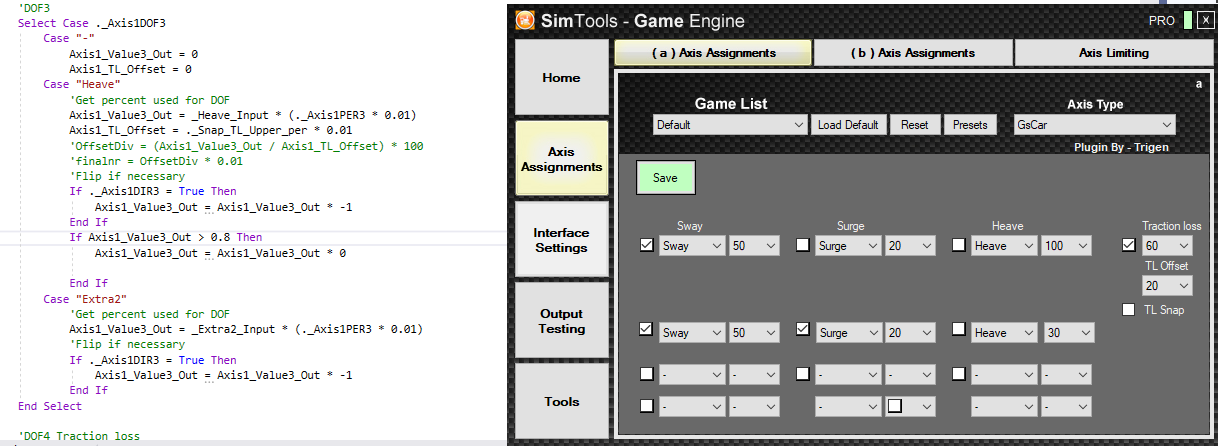Click the Load Default button
The height and width of the screenshot is (446, 1218).
pyautogui.click(x=848, y=125)
